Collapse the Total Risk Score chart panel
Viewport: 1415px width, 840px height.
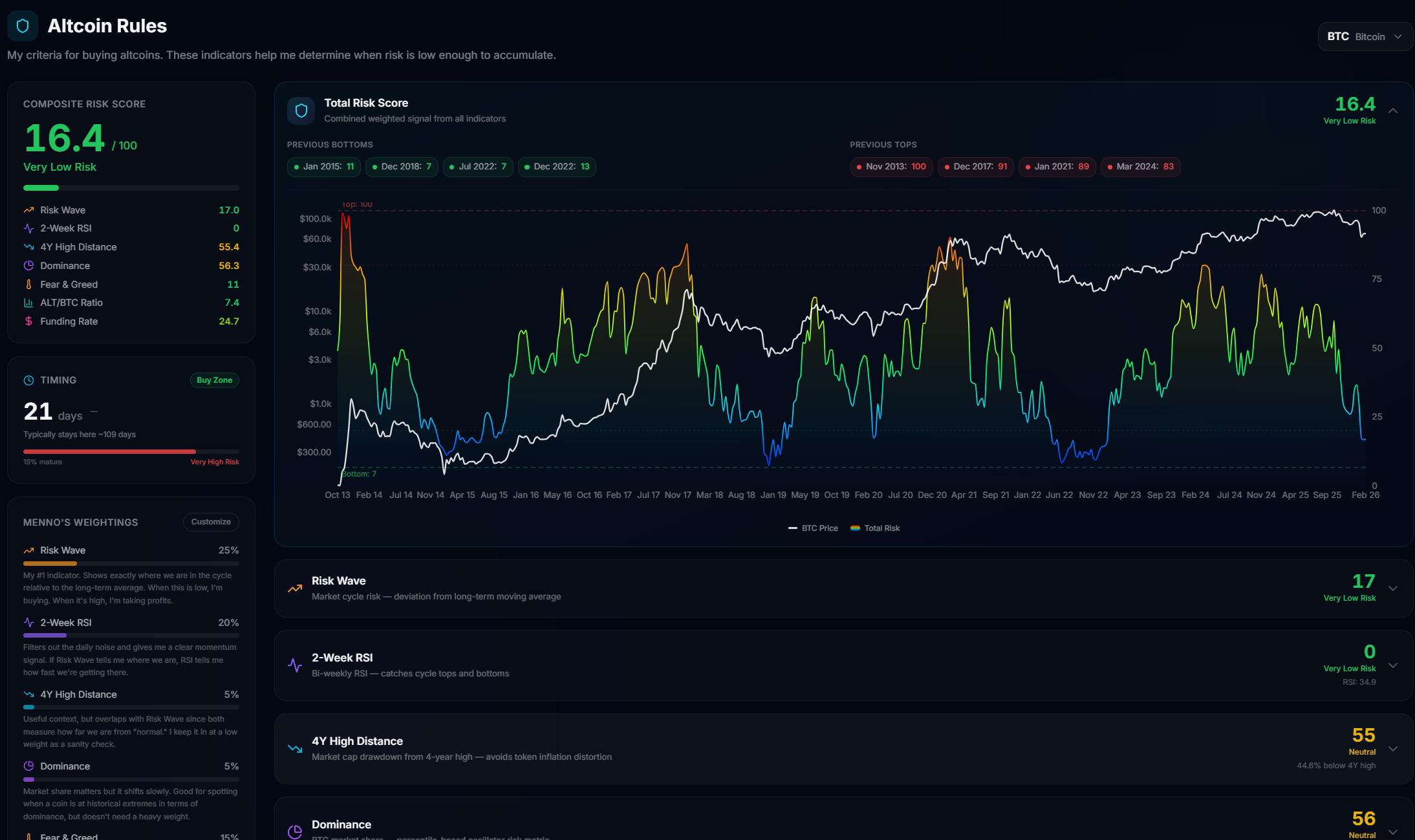[1393, 110]
